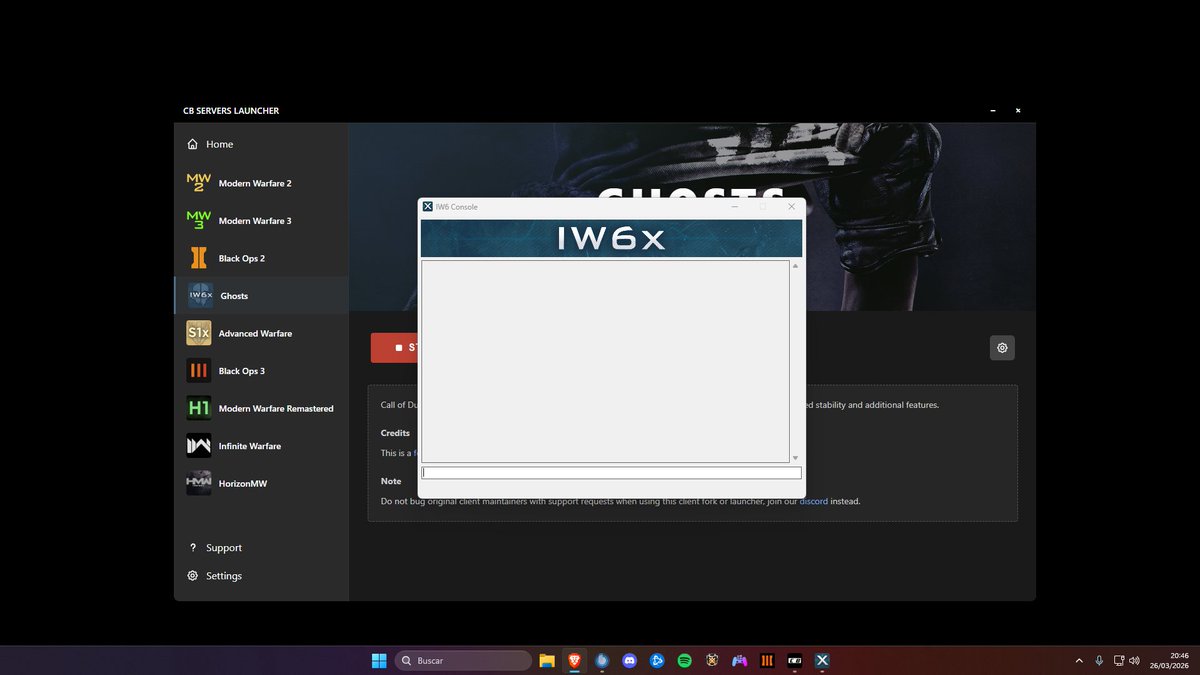Click the Buscar taskbar search box
This screenshot has height=675, width=1200.
pyautogui.click(x=463, y=661)
